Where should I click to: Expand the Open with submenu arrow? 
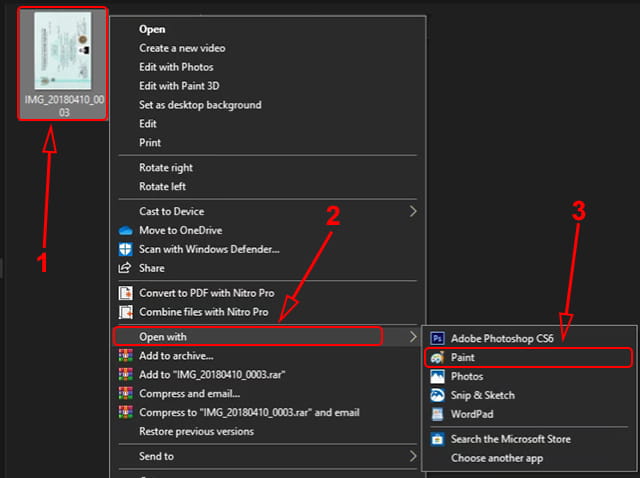click(x=413, y=337)
